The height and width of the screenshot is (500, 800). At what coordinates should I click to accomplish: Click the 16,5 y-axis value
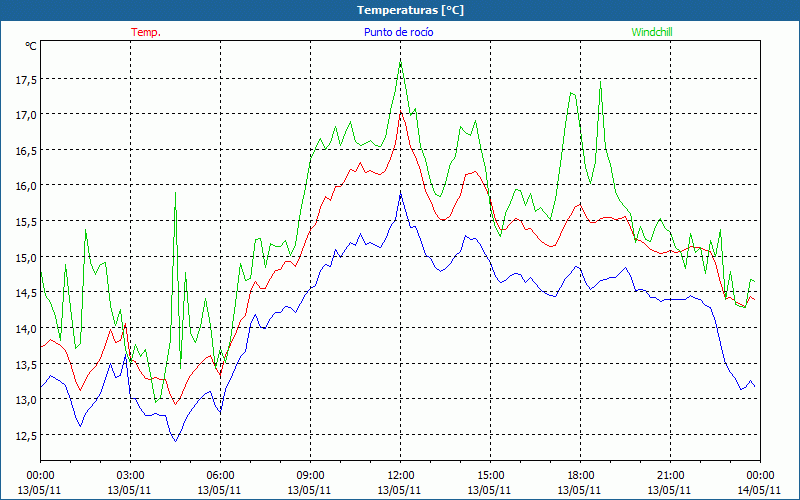pyautogui.click(x=27, y=152)
